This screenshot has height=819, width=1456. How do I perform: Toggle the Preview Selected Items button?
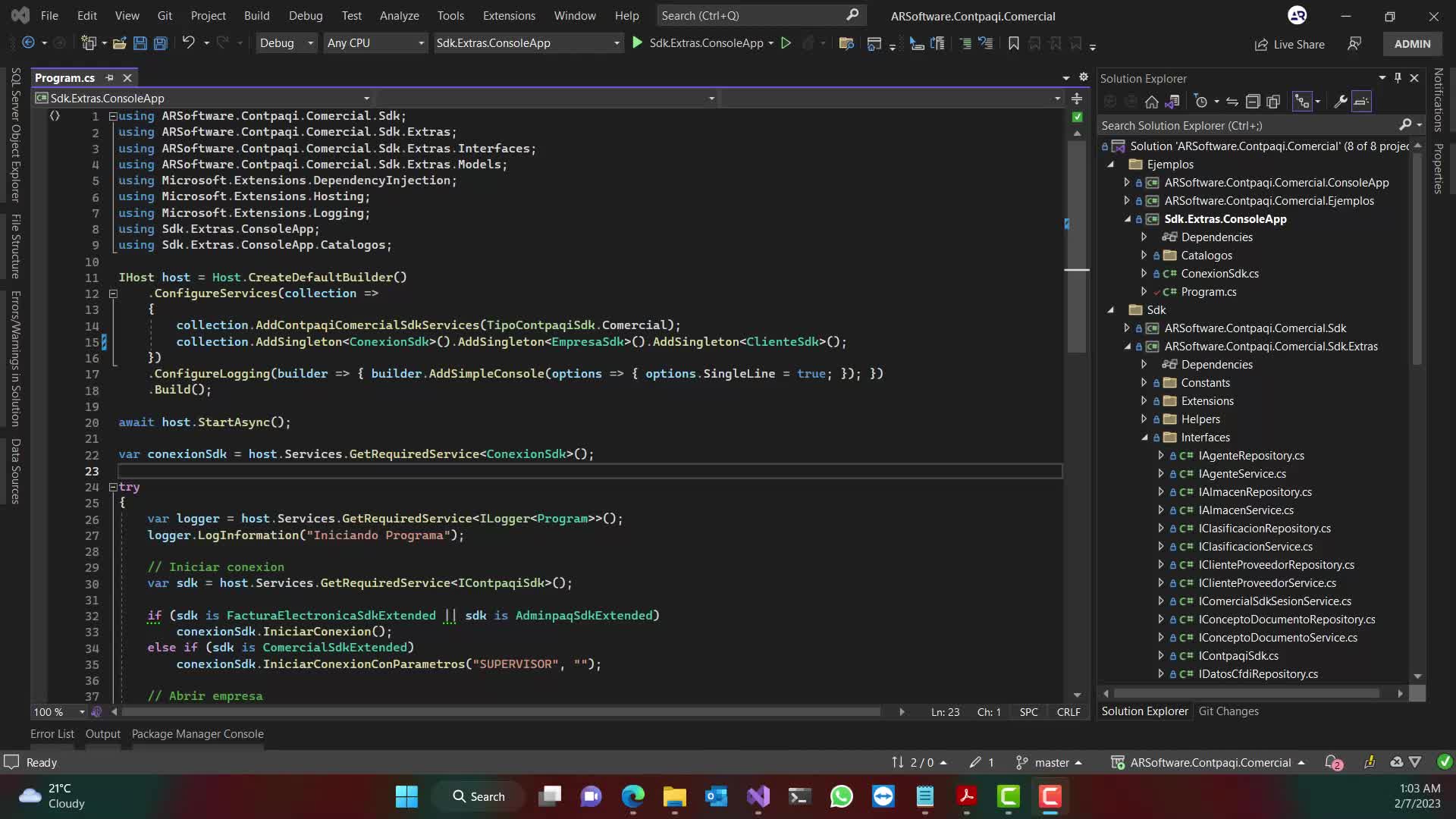[1362, 102]
